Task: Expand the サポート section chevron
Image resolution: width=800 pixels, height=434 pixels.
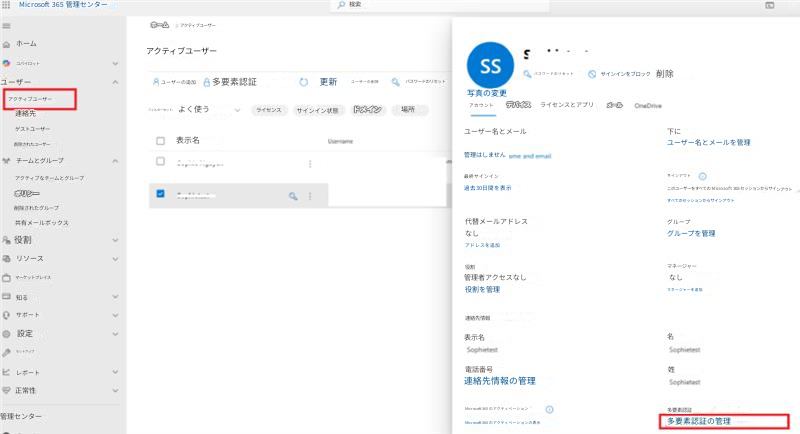Action: point(115,316)
